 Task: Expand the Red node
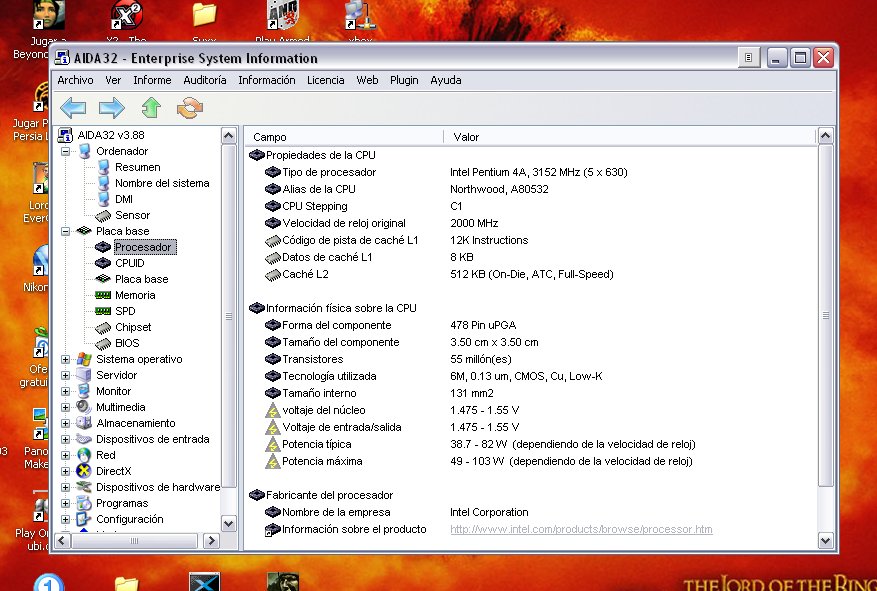65,455
